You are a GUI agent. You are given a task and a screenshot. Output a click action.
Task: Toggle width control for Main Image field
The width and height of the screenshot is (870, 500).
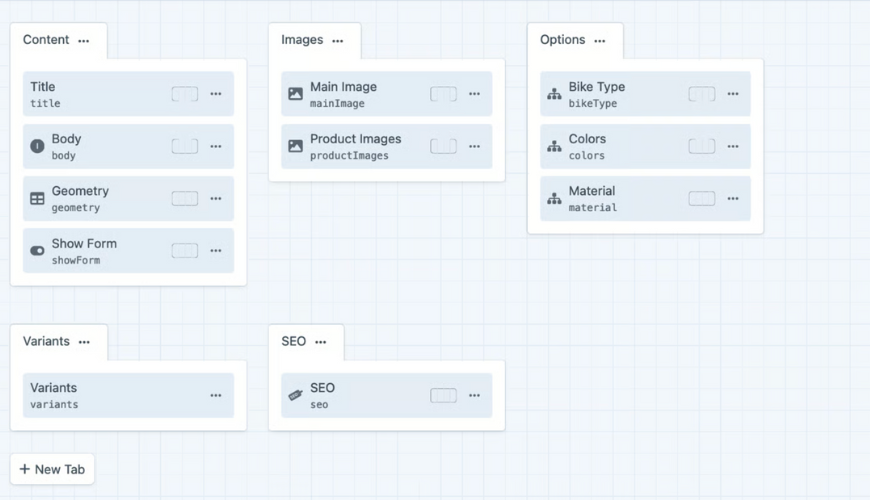tap(443, 94)
